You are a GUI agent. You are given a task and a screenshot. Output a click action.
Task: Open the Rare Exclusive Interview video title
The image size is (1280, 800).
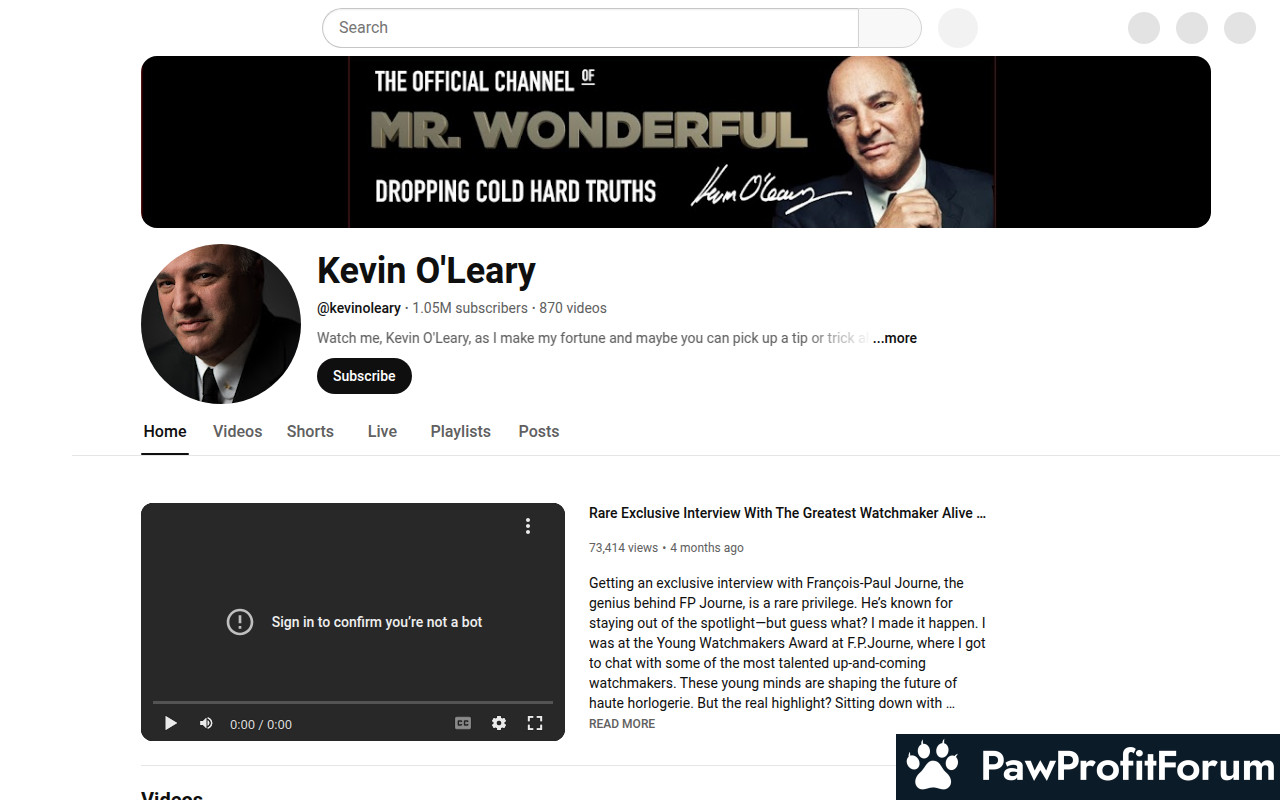787,513
